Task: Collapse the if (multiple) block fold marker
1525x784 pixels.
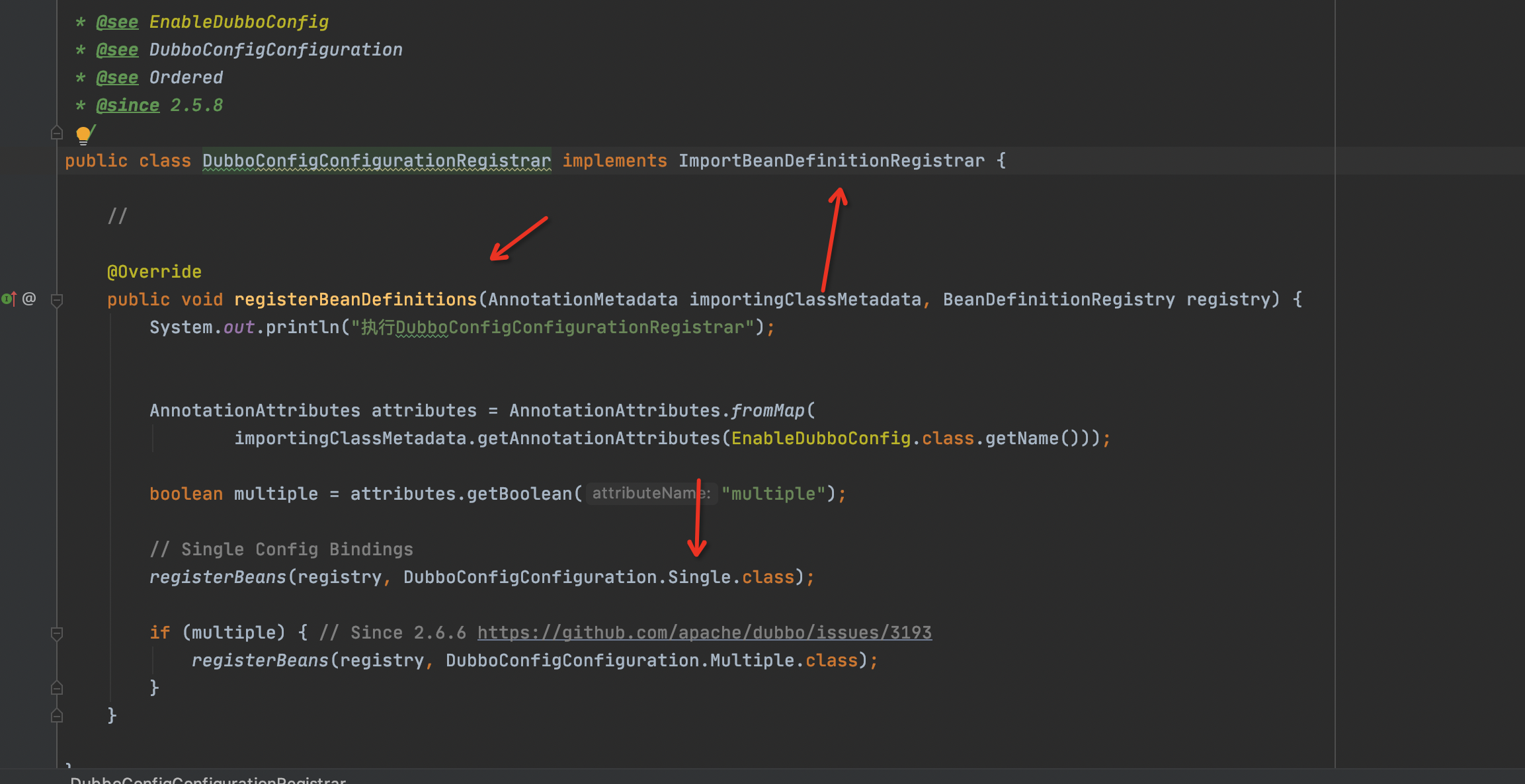Action: tap(57, 634)
